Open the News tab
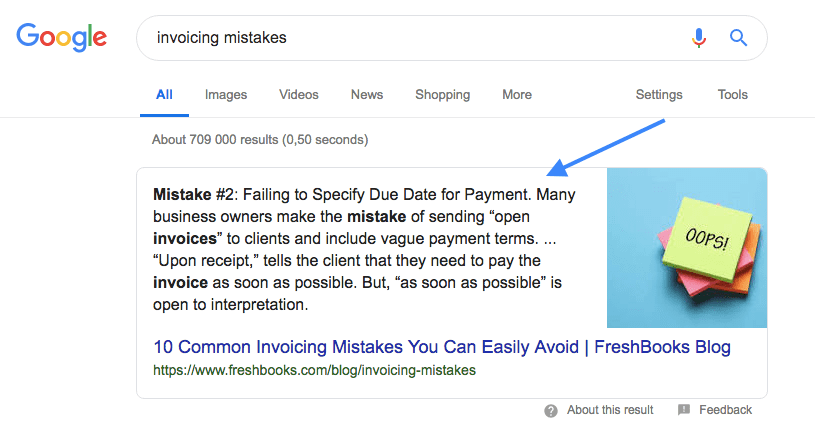The height and width of the screenshot is (444, 815). click(366, 95)
